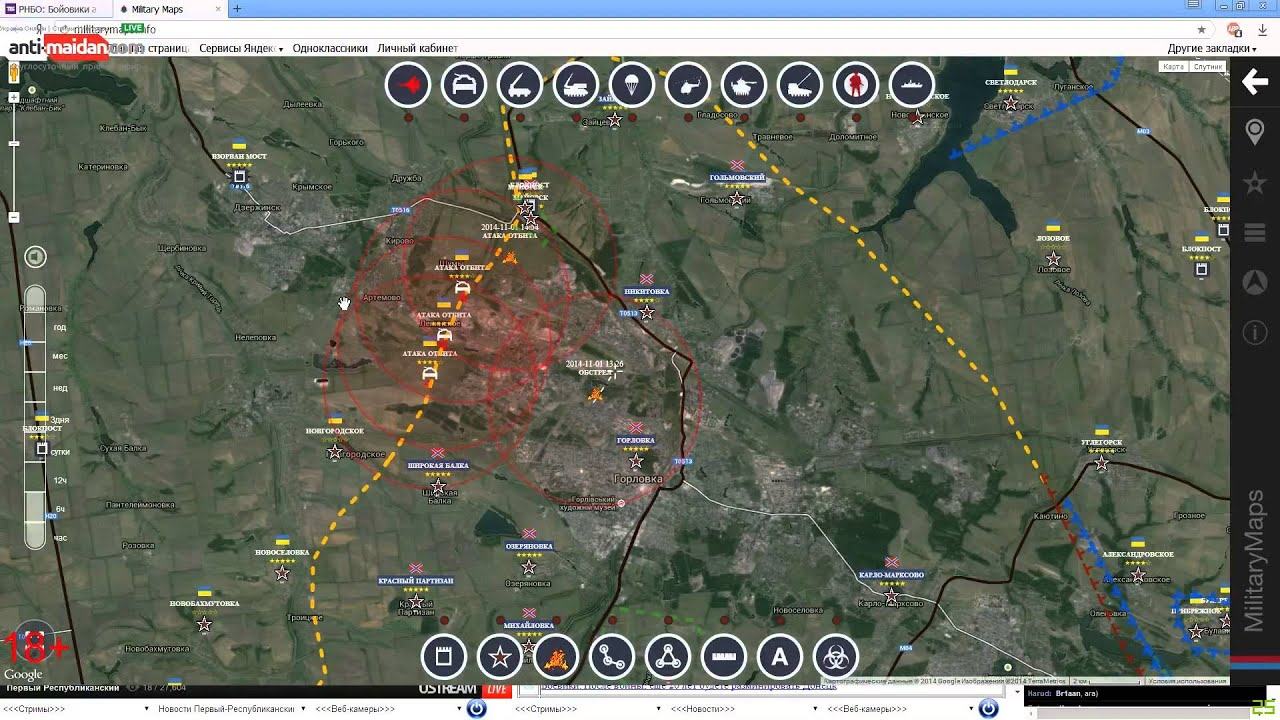Select the checkpoint block icon in bottom toolbar
Screen dimensions: 1280x720
pos(444,657)
